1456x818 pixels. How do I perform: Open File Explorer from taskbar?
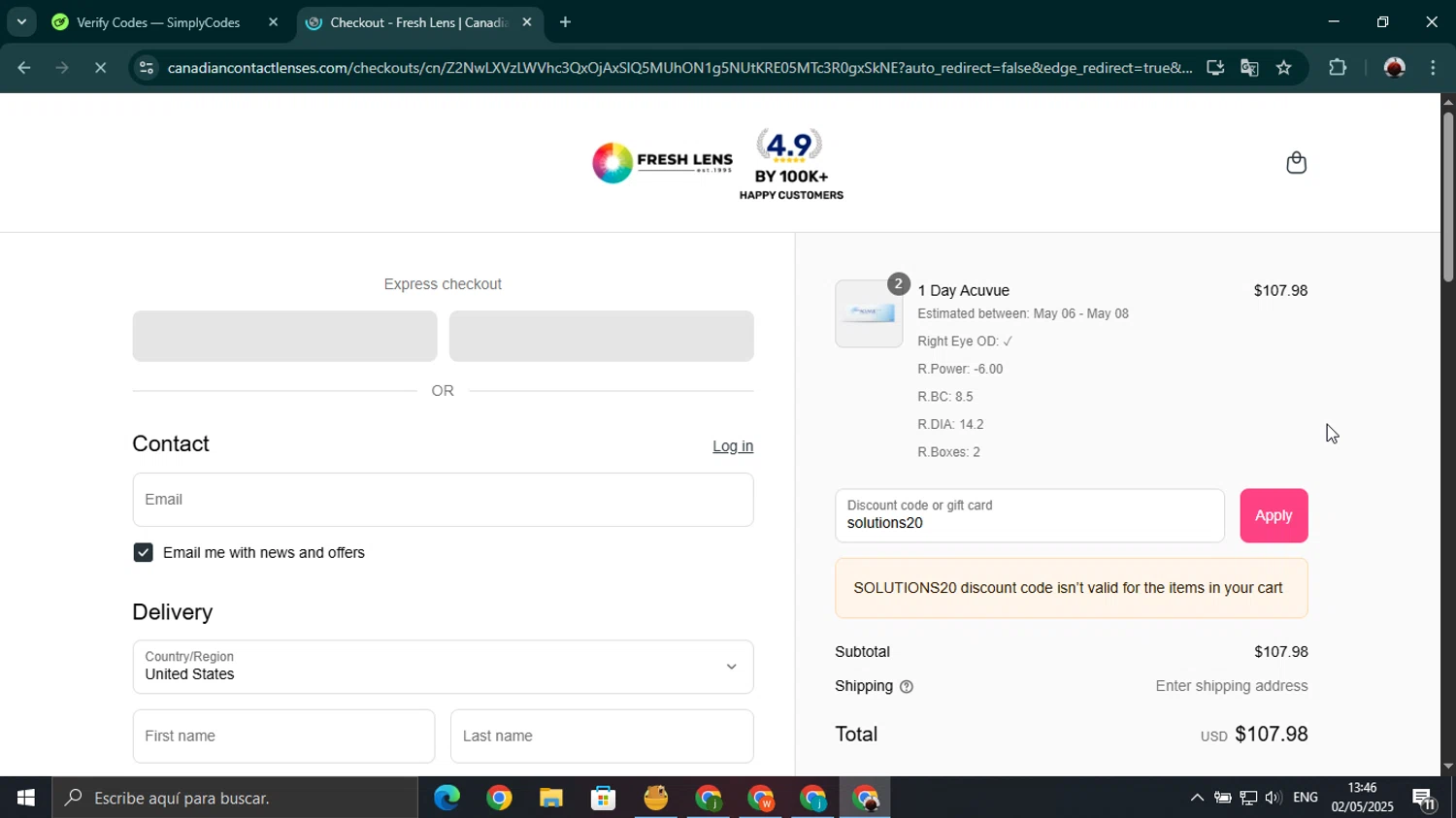tap(551, 798)
